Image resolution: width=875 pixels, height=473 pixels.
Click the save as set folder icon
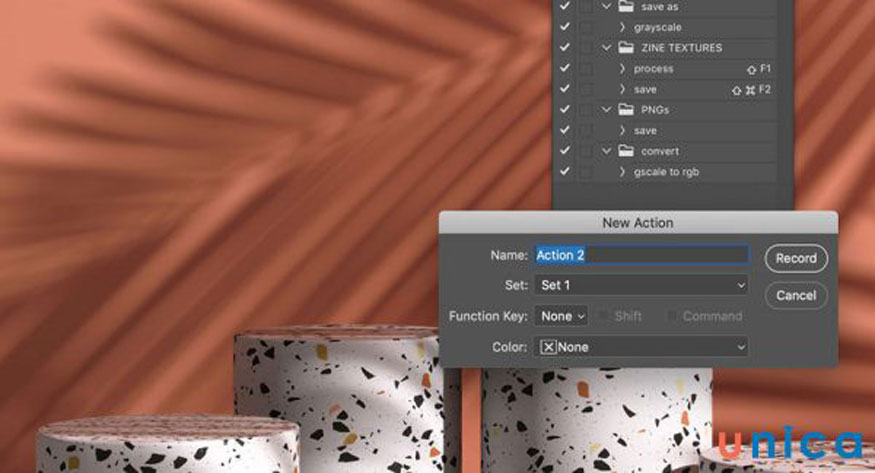(x=626, y=6)
